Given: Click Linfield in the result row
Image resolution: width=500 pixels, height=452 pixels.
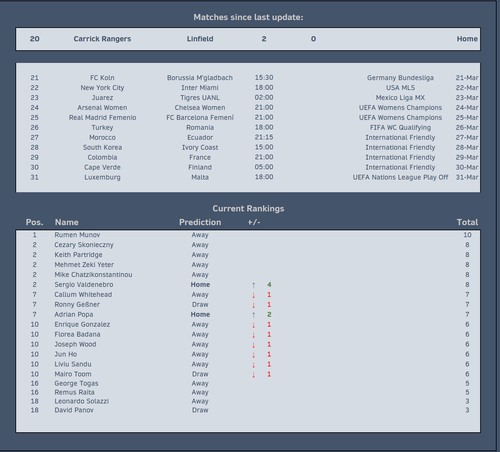Looking at the screenshot, I should coord(200,39).
